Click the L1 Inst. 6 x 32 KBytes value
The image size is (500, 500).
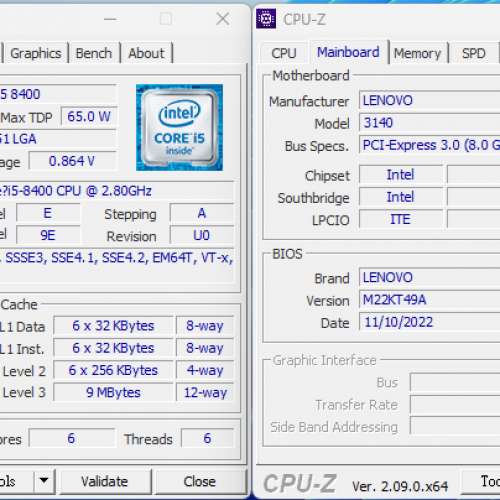click(113, 348)
